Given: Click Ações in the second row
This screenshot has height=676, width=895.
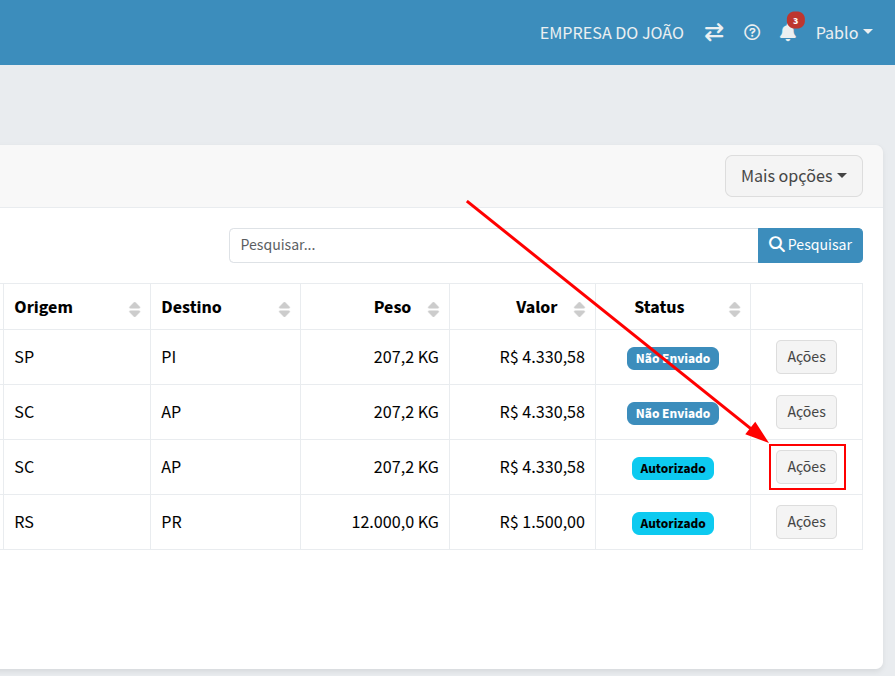Looking at the screenshot, I should (x=806, y=412).
